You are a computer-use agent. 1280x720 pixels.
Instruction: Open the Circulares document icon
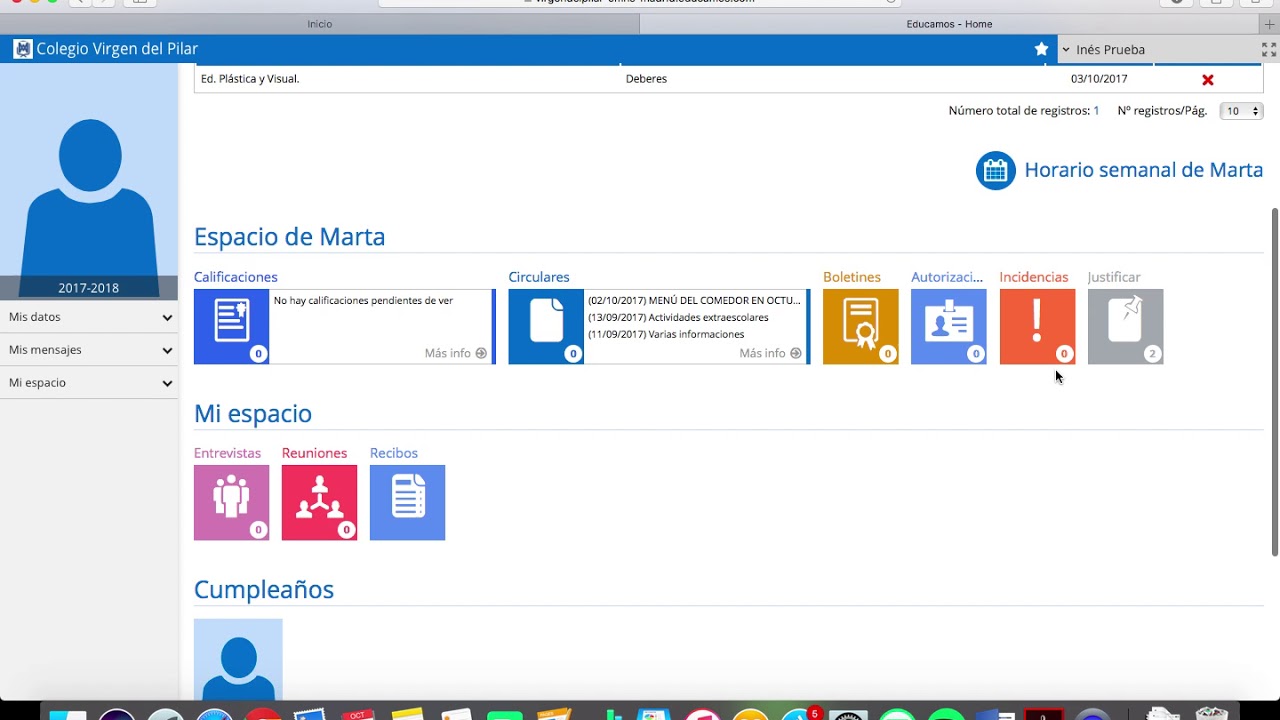pos(545,326)
